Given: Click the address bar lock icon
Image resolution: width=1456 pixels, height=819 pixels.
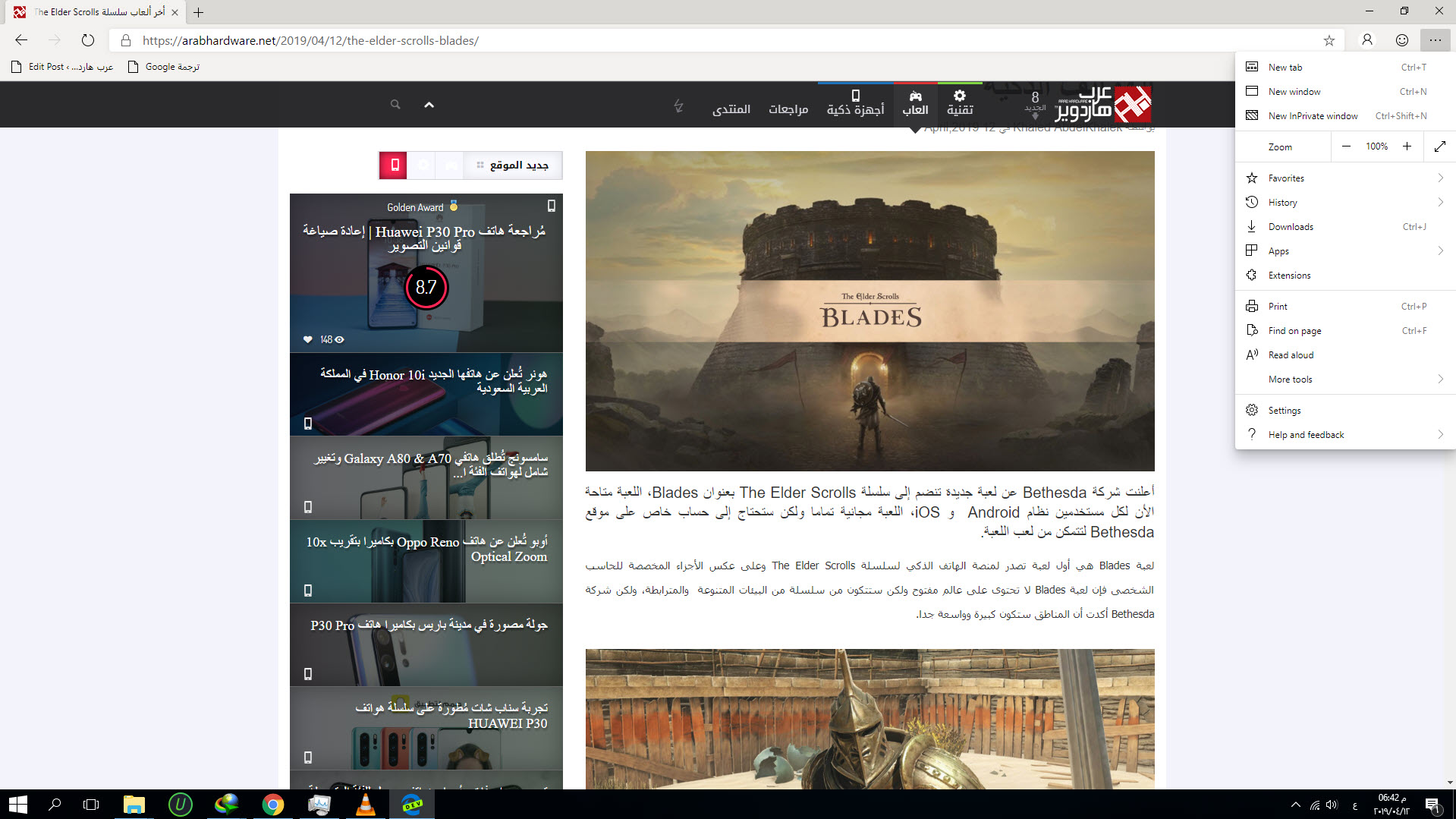Looking at the screenshot, I should click(126, 40).
